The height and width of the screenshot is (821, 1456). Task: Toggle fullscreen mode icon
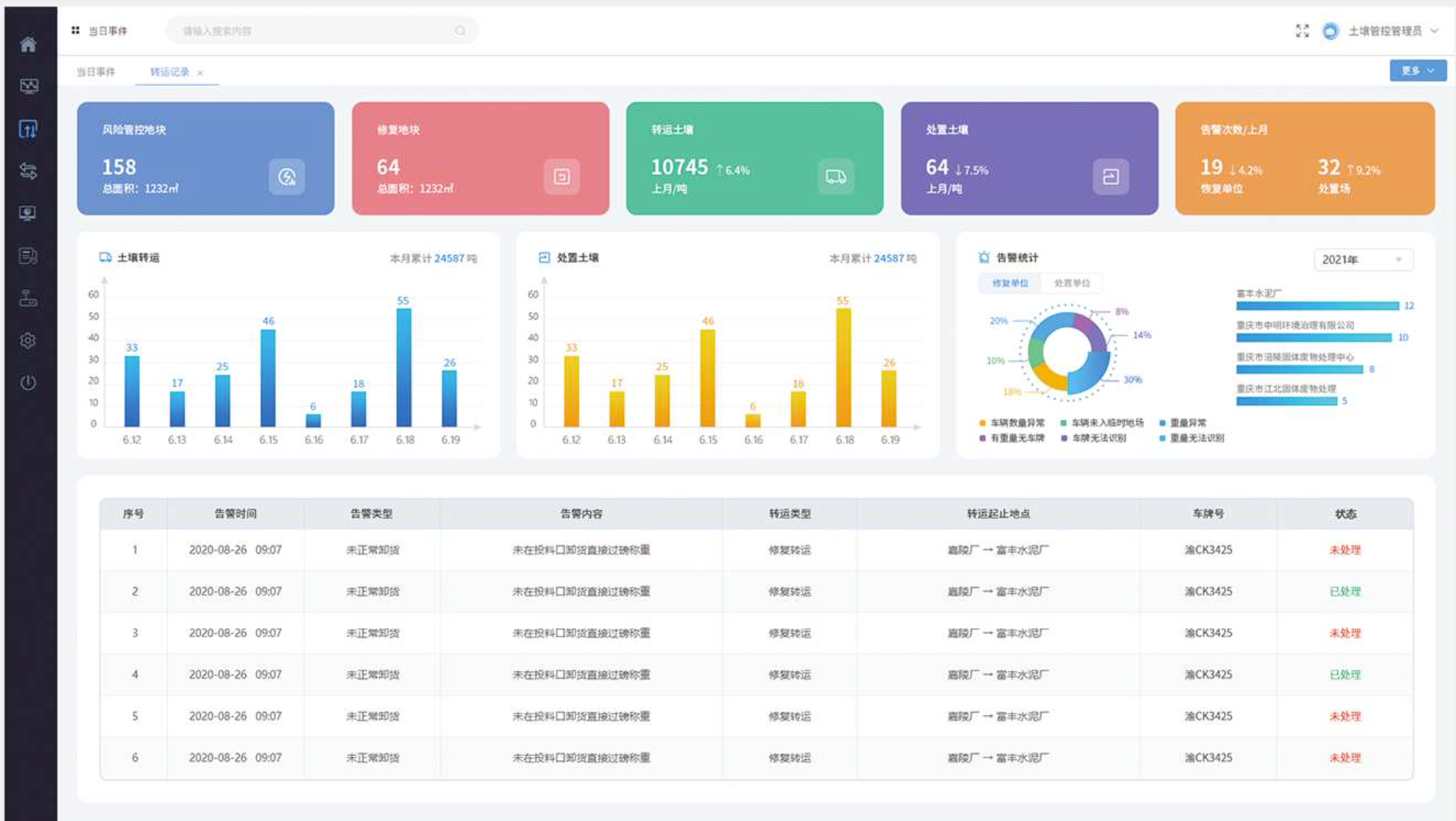[x=1302, y=31]
